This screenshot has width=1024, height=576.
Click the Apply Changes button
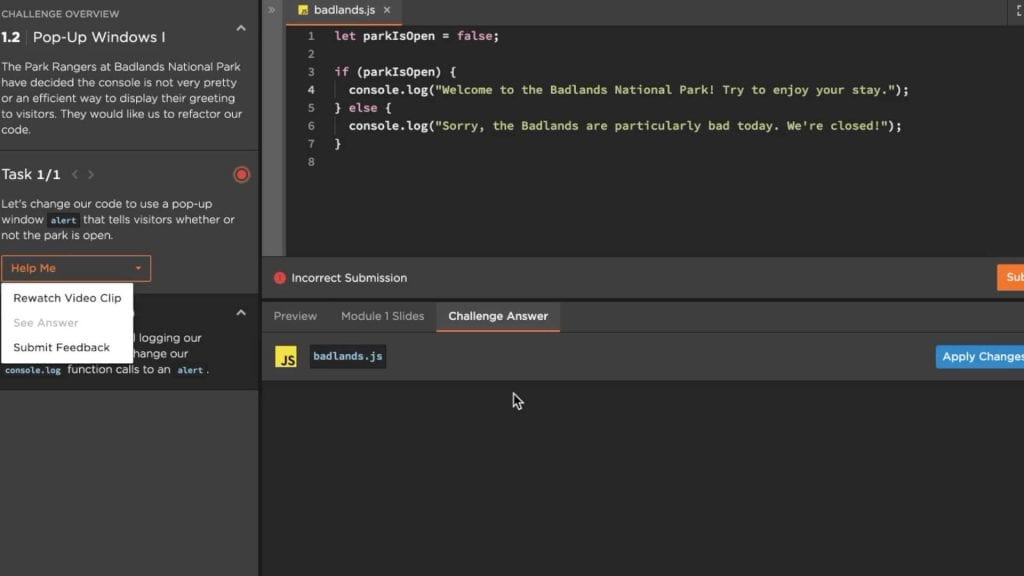point(980,357)
